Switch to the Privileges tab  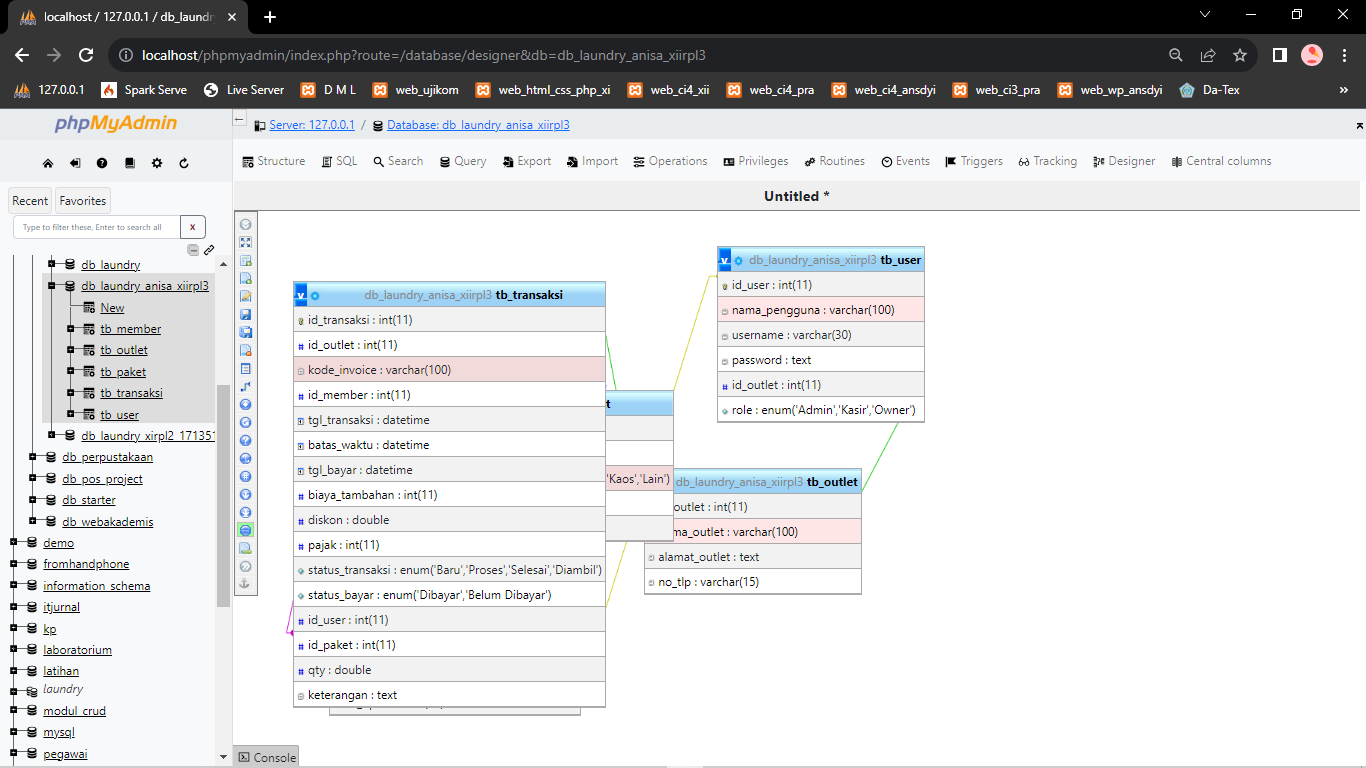pyautogui.click(x=755, y=161)
